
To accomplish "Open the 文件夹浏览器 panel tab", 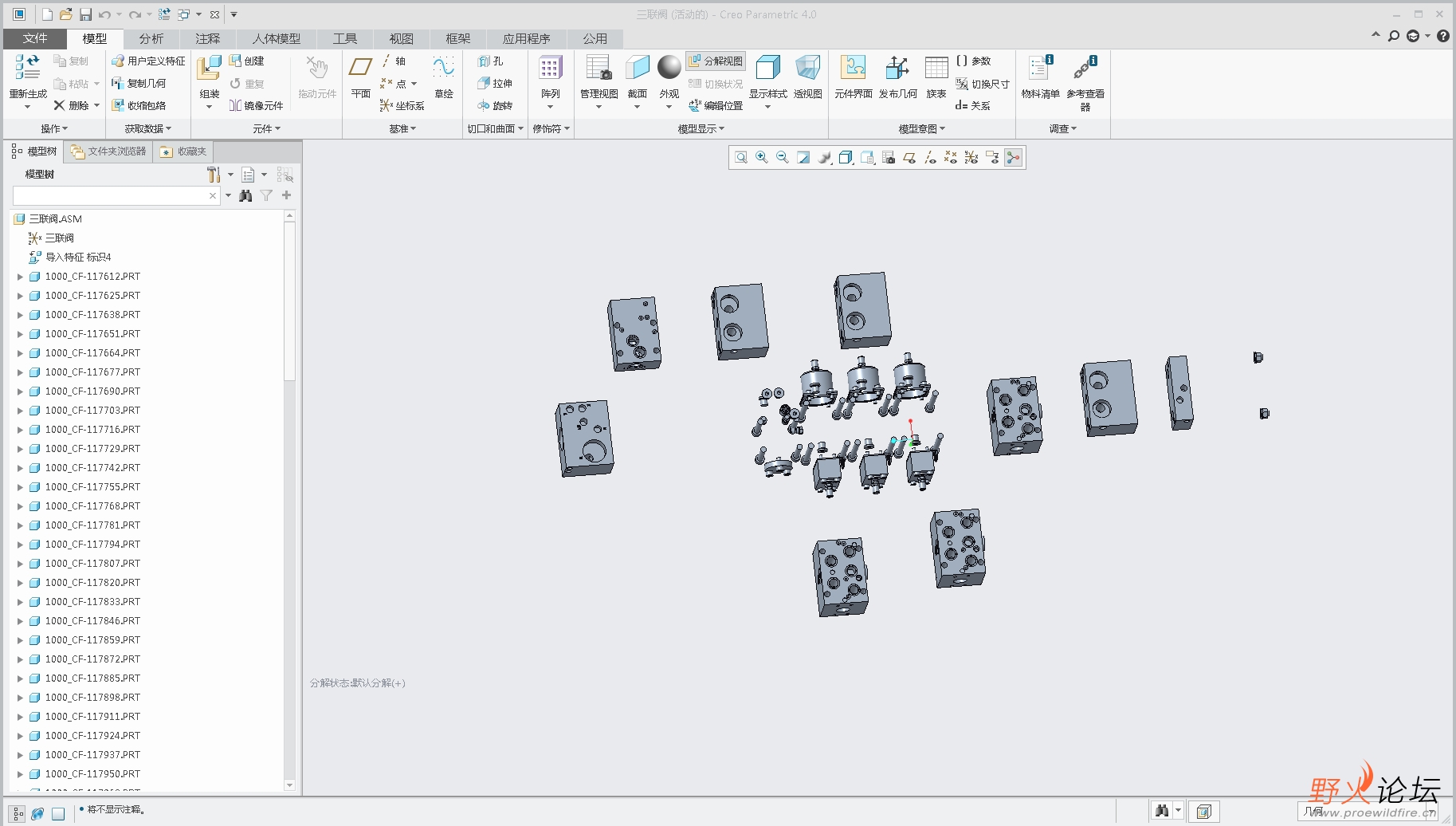I will [108, 151].
